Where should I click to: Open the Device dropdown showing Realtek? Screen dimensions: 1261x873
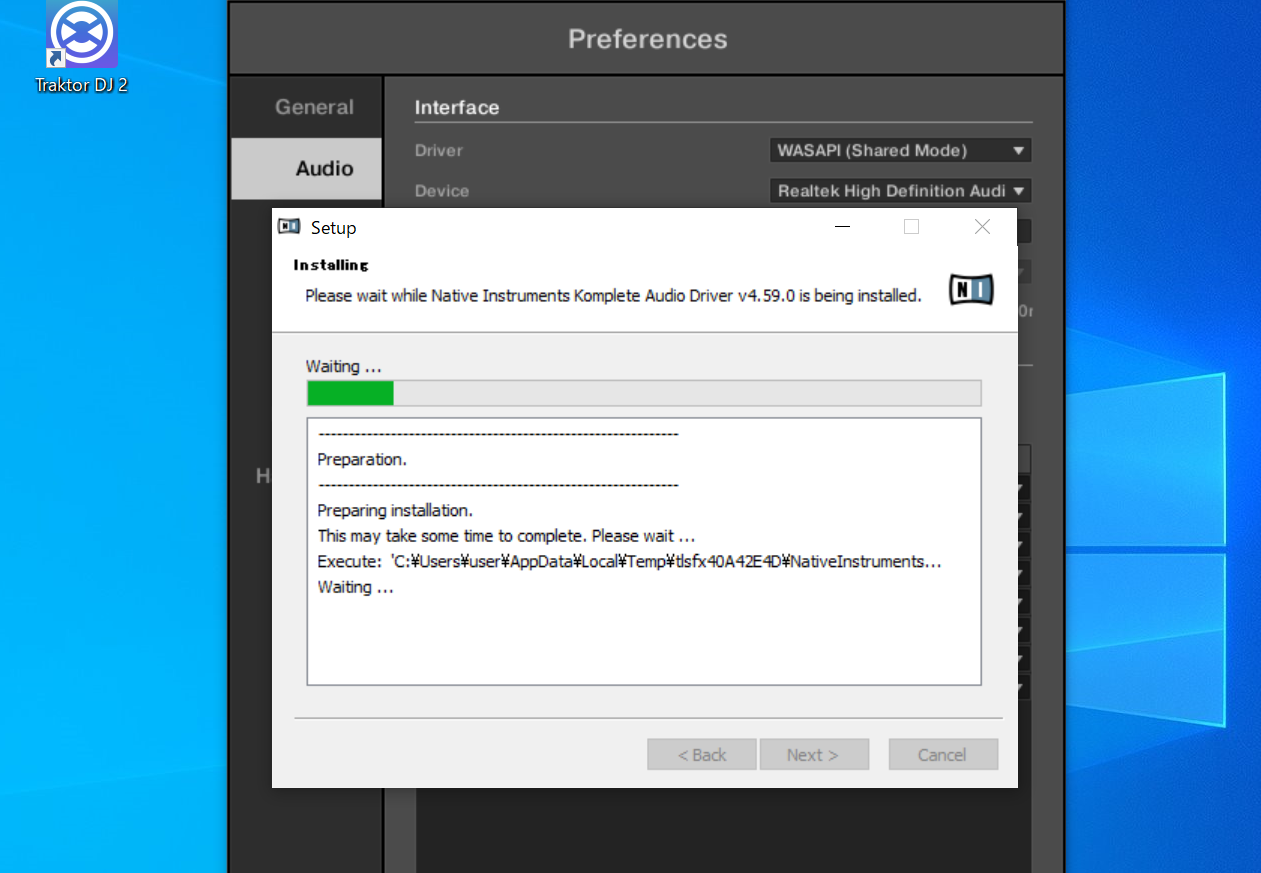click(x=899, y=191)
